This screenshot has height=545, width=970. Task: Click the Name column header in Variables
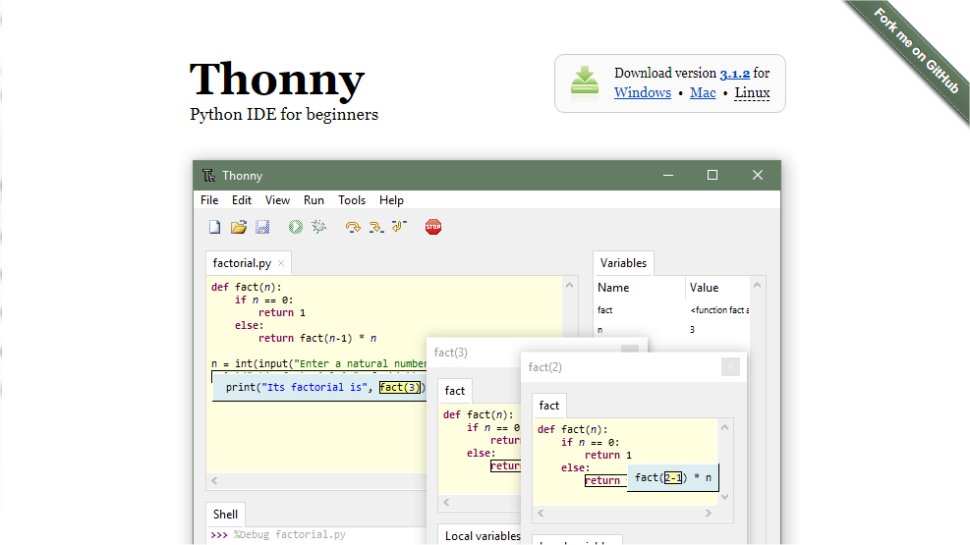click(639, 288)
